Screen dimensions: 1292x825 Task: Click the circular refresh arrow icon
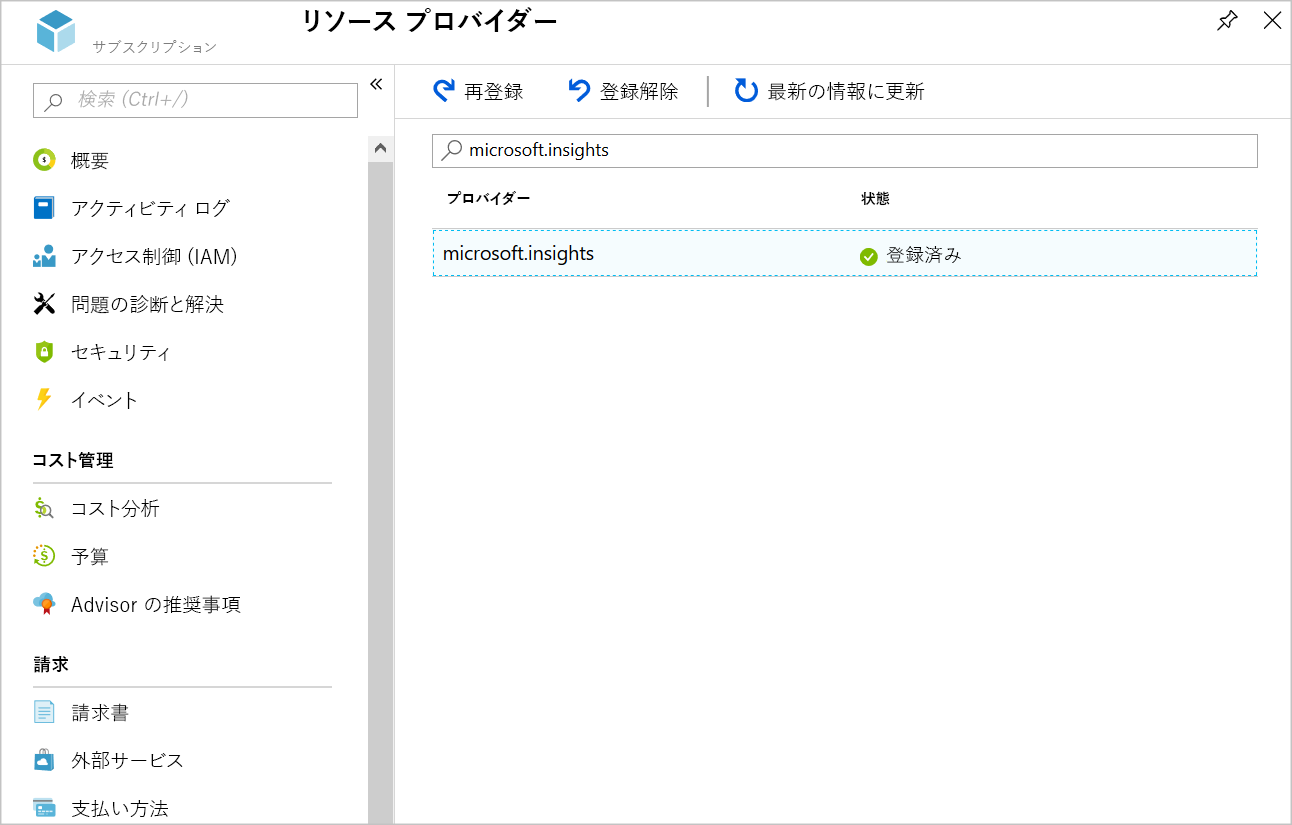tap(746, 91)
